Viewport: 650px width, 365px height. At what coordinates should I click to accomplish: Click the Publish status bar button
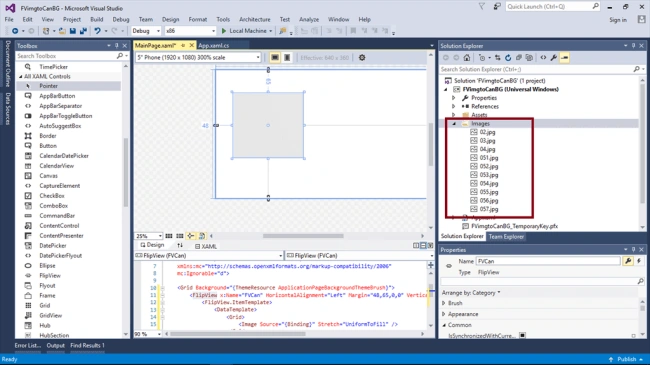[626, 359]
